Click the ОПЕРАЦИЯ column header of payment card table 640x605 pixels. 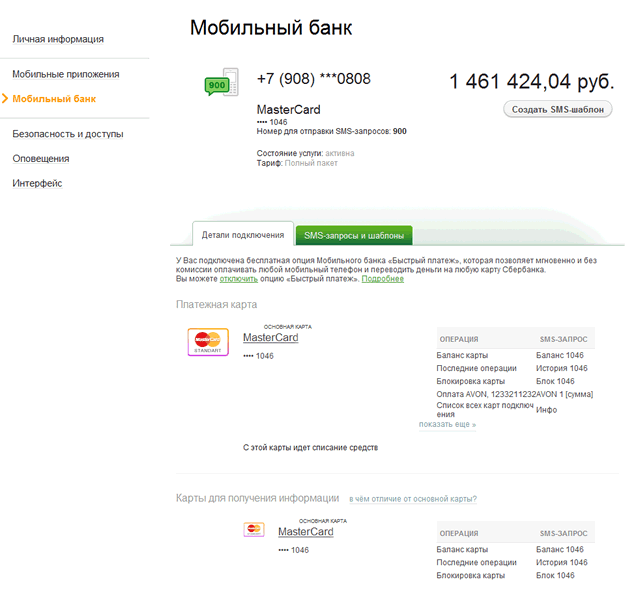[x=459, y=339]
